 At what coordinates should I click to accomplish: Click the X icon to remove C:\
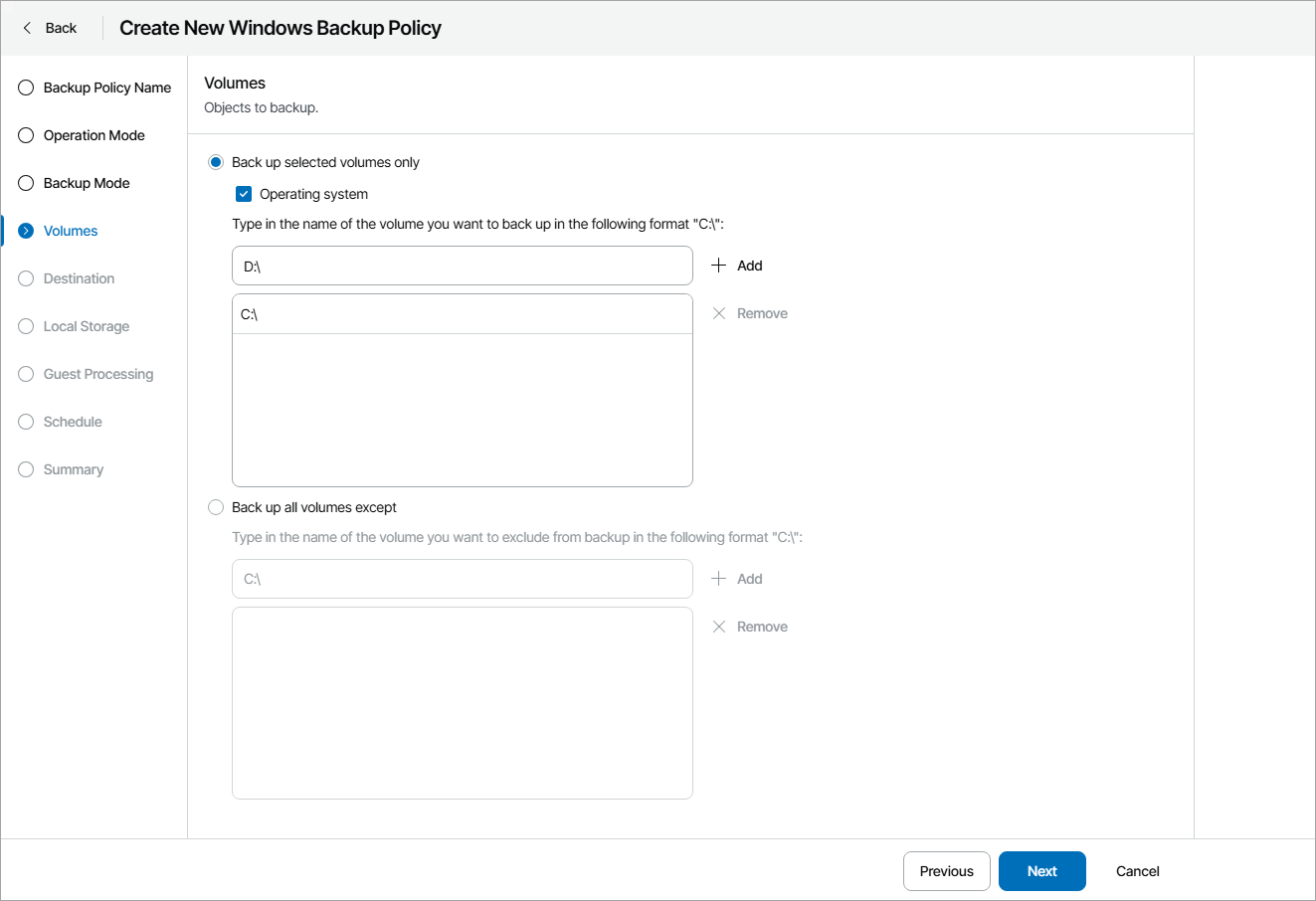coord(719,313)
